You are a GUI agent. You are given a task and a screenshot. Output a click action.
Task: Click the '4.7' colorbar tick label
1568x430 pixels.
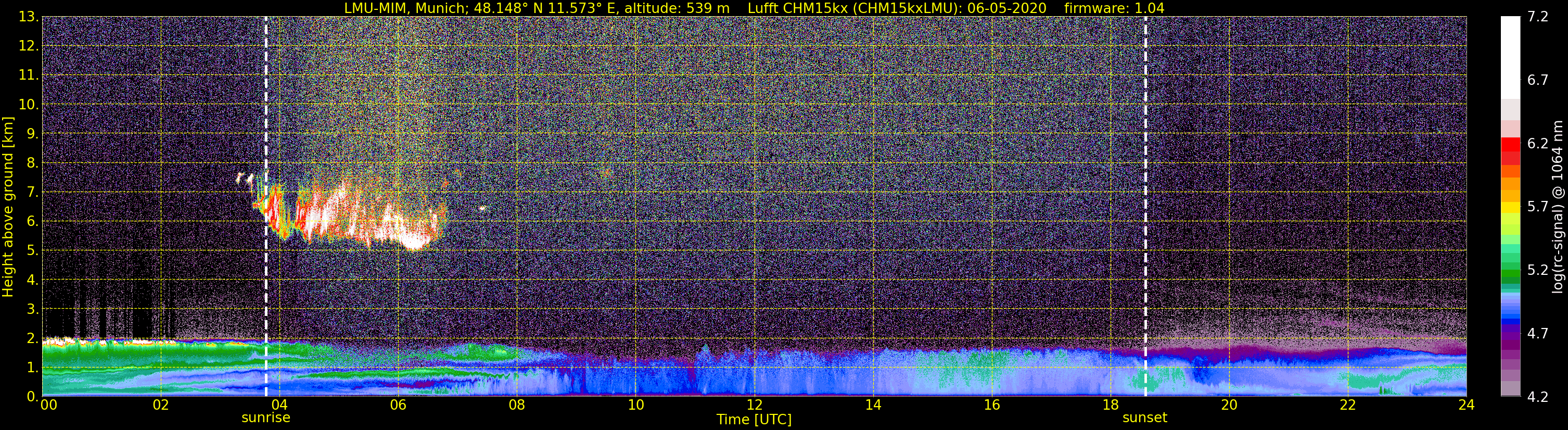1538,333
